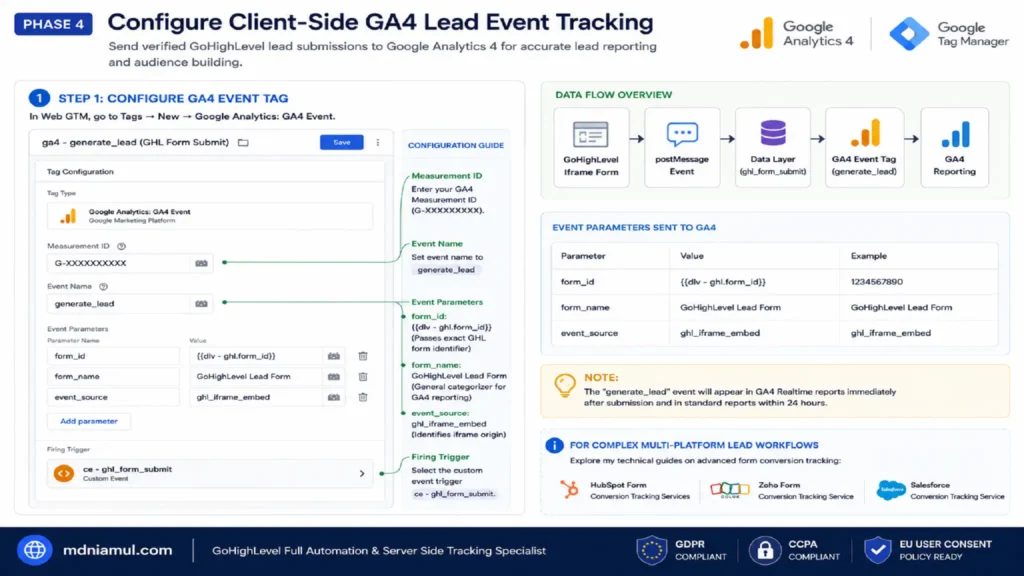Open variable picker for Measurement ID

201,263
